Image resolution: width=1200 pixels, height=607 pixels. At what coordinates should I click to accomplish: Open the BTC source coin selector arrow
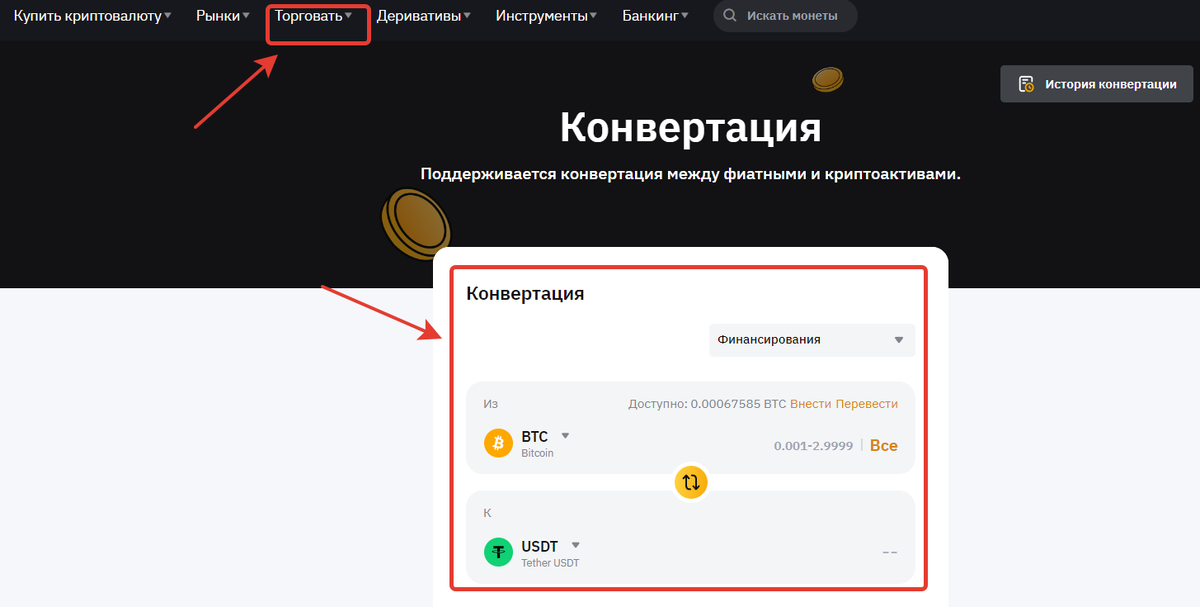click(565, 436)
